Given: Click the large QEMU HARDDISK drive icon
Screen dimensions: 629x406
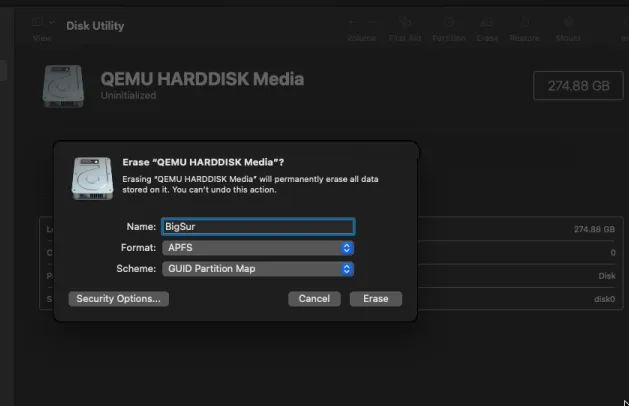Looking at the screenshot, I should 63,86.
